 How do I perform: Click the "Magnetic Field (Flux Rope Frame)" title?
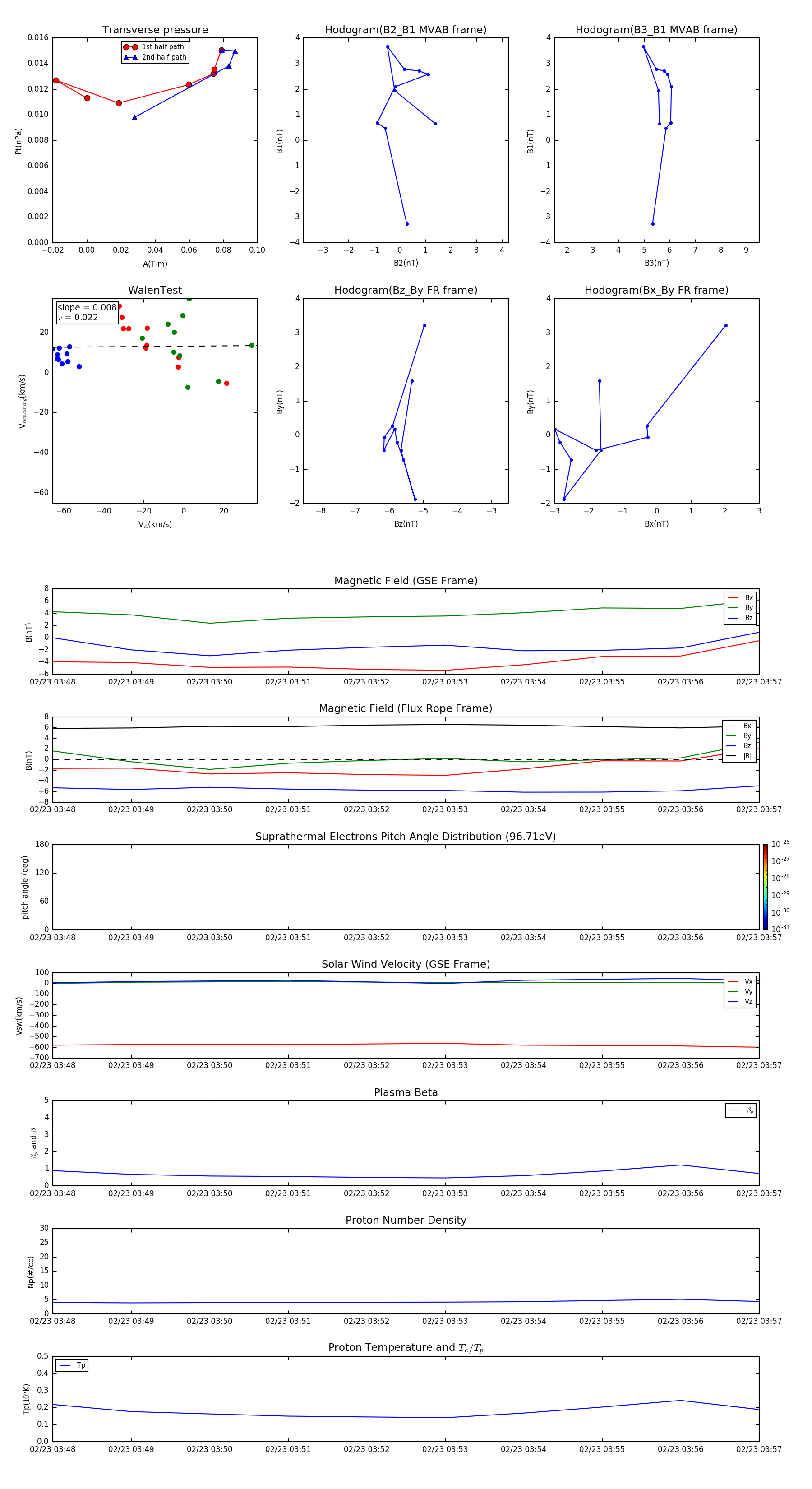coord(406,709)
